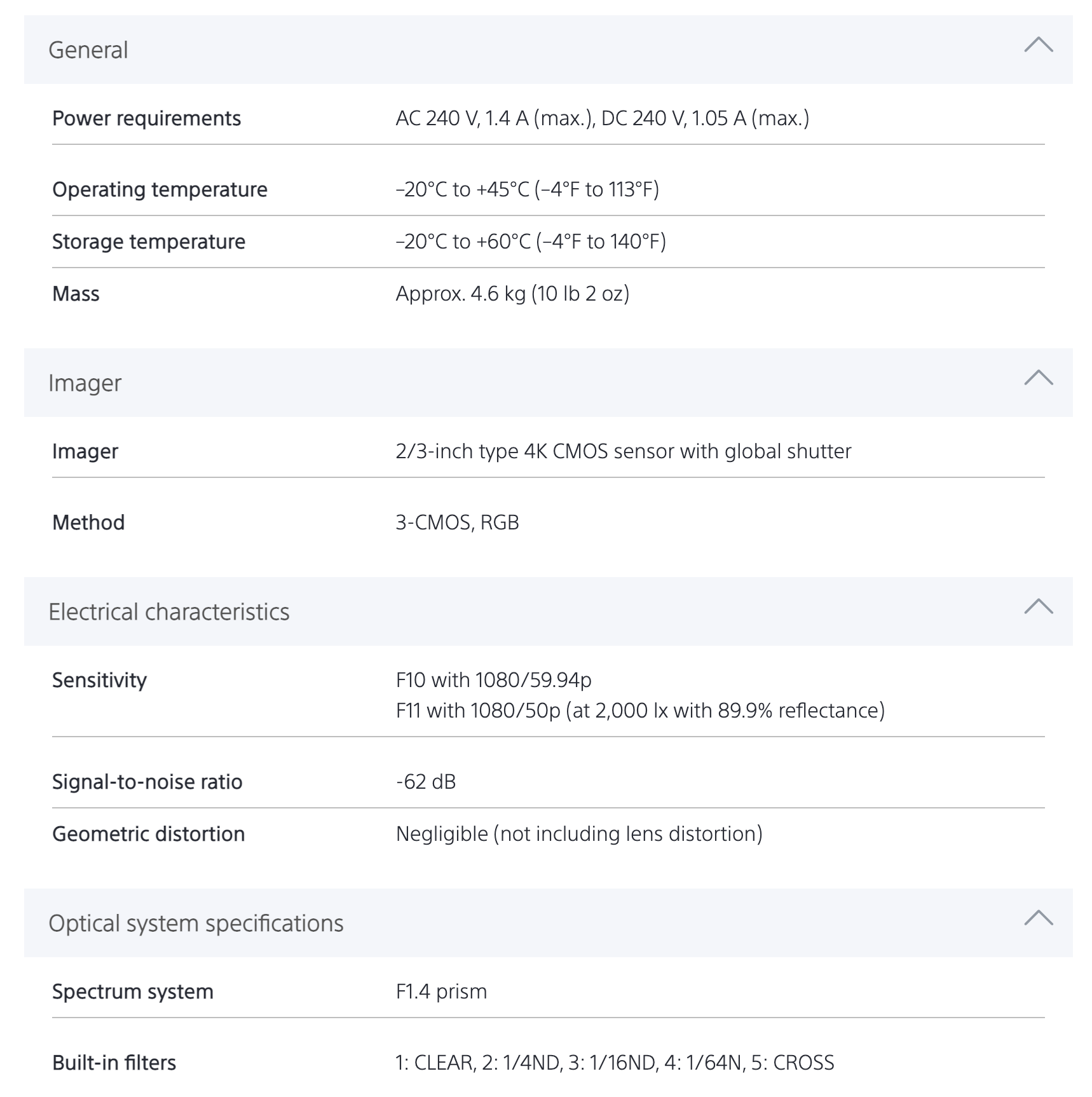Click the 2/3-inch 4K CMOS sensor value

pos(623,451)
